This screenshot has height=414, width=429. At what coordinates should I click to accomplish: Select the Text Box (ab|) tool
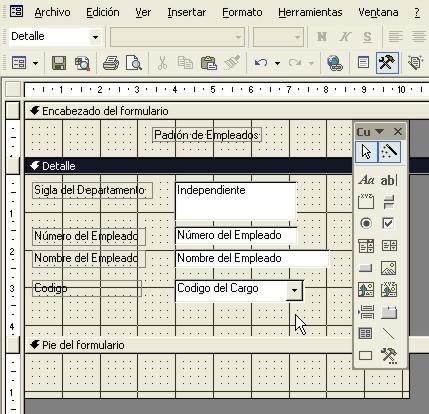389,180
